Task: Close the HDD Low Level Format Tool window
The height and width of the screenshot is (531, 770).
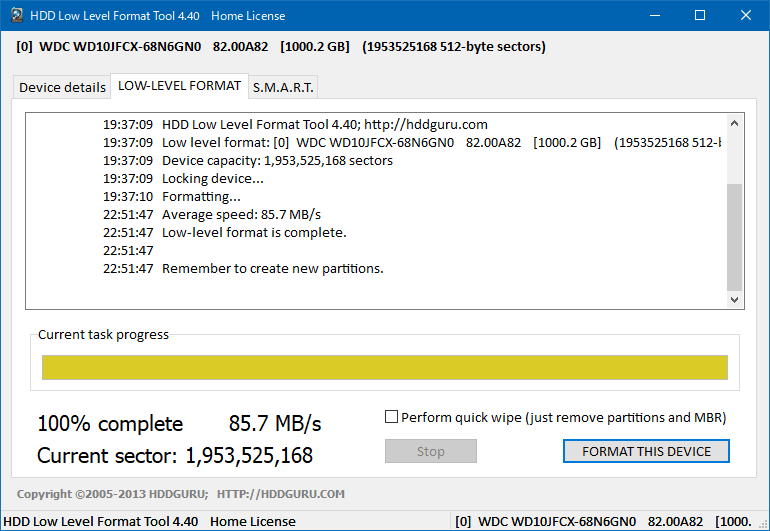Action: pos(745,15)
